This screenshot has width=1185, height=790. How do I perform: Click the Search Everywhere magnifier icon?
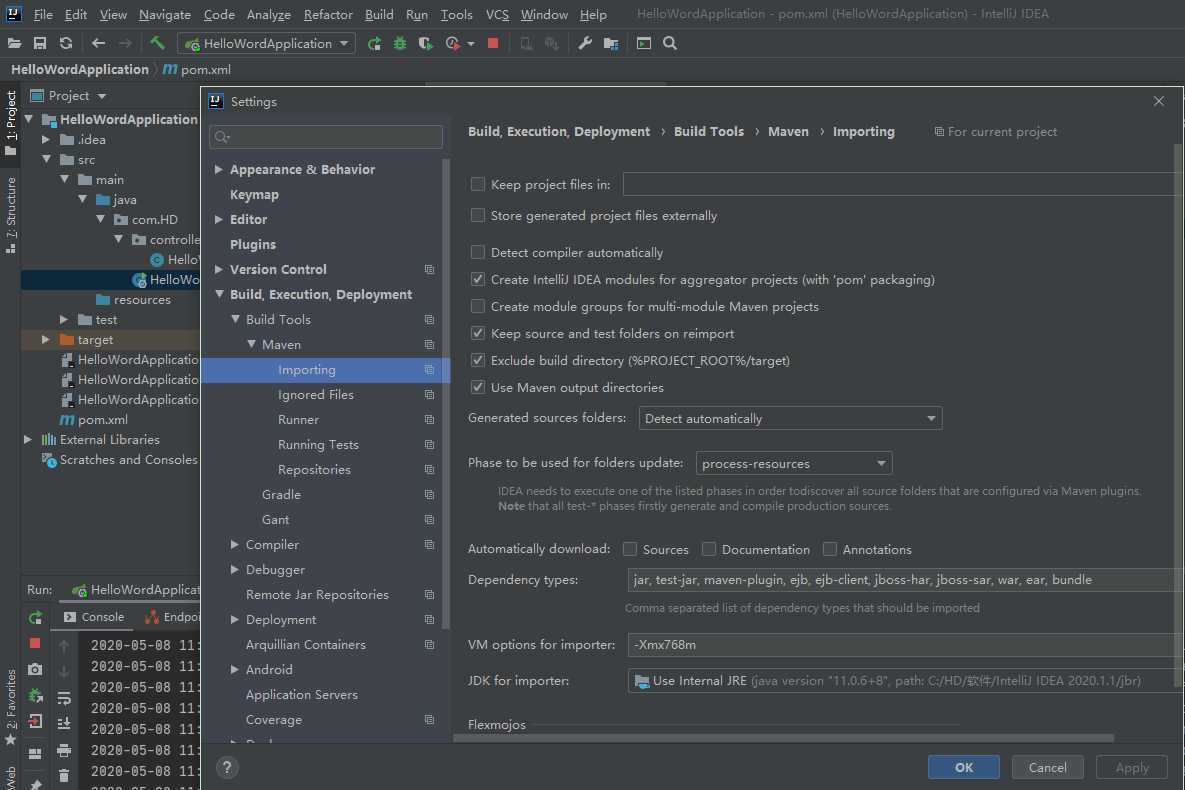pyautogui.click(x=670, y=43)
